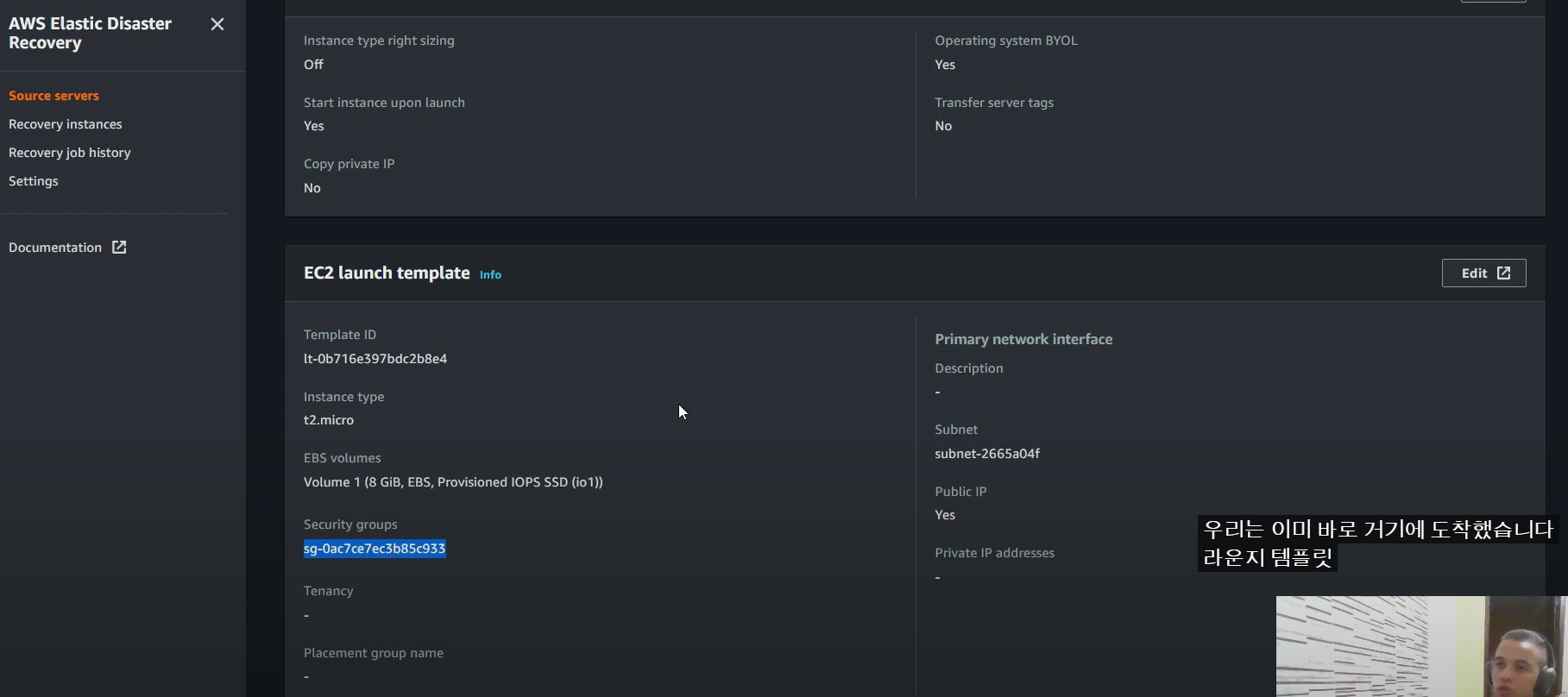1568x697 pixels.
Task: Click the Tenancy label
Action: (329, 591)
